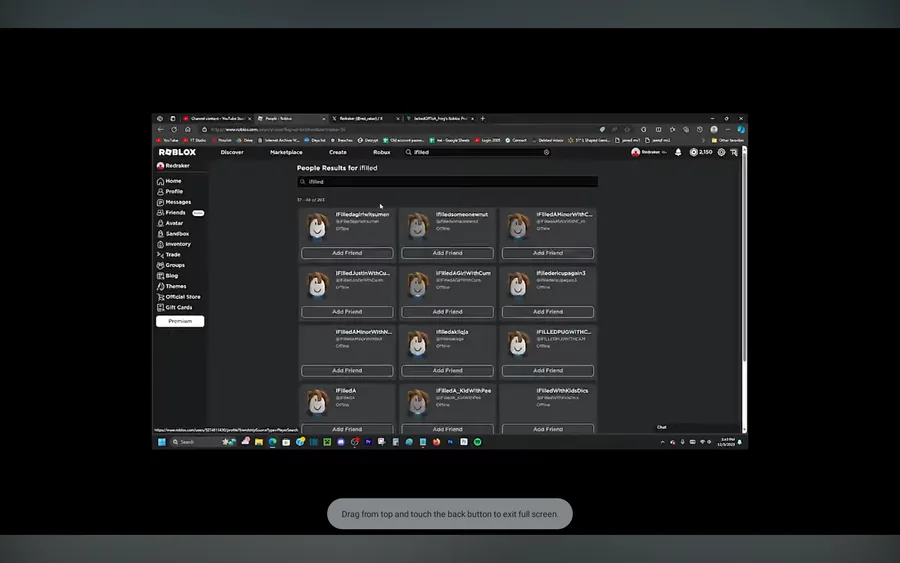Open Friends in the sidebar
The width and height of the screenshot is (900, 563).
(171, 212)
